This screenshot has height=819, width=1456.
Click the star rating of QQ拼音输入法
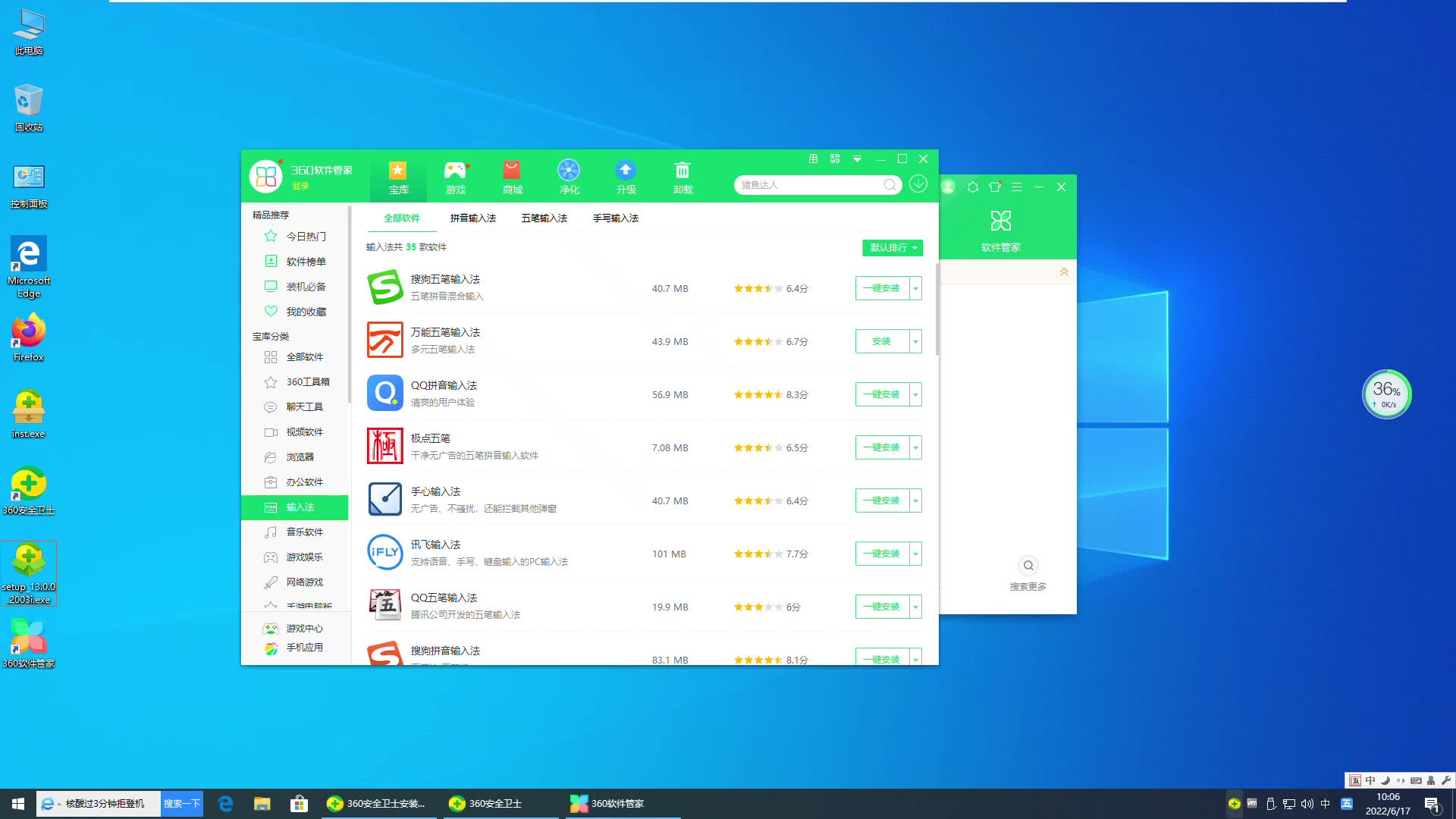pyautogui.click(x=758, y=395)
